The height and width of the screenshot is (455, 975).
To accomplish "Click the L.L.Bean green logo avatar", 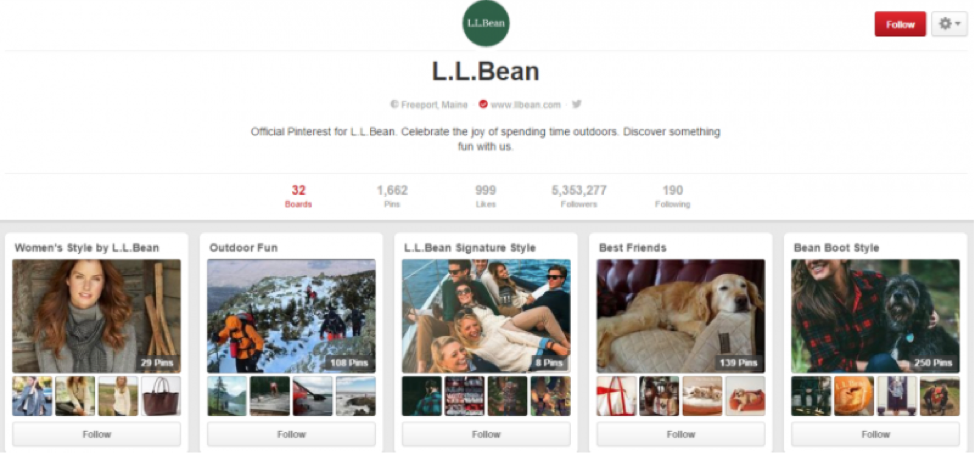I will (486, 23).
